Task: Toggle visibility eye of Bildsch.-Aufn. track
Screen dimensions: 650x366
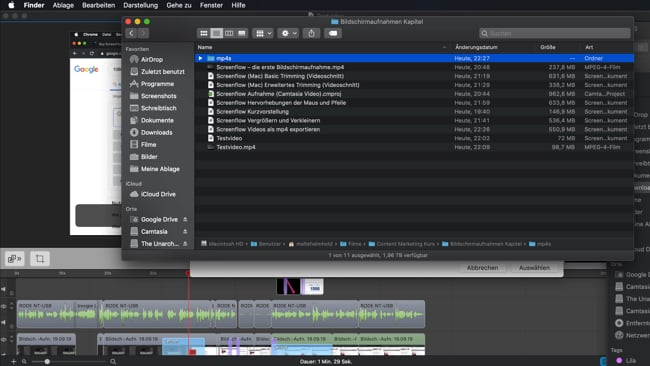Action: (x=4, y=339)
